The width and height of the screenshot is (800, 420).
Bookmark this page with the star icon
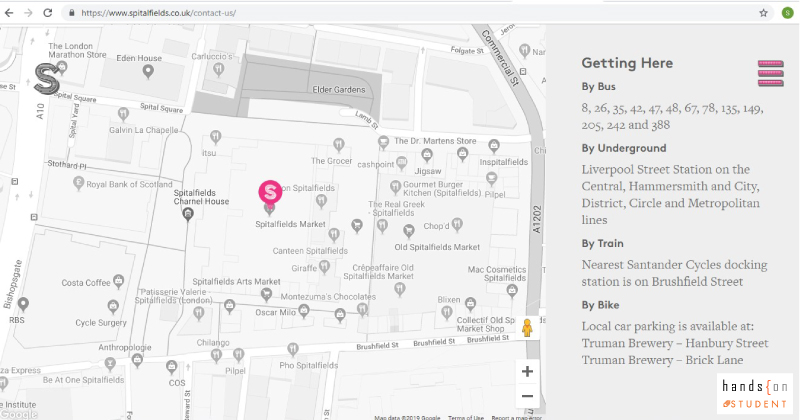763,13
